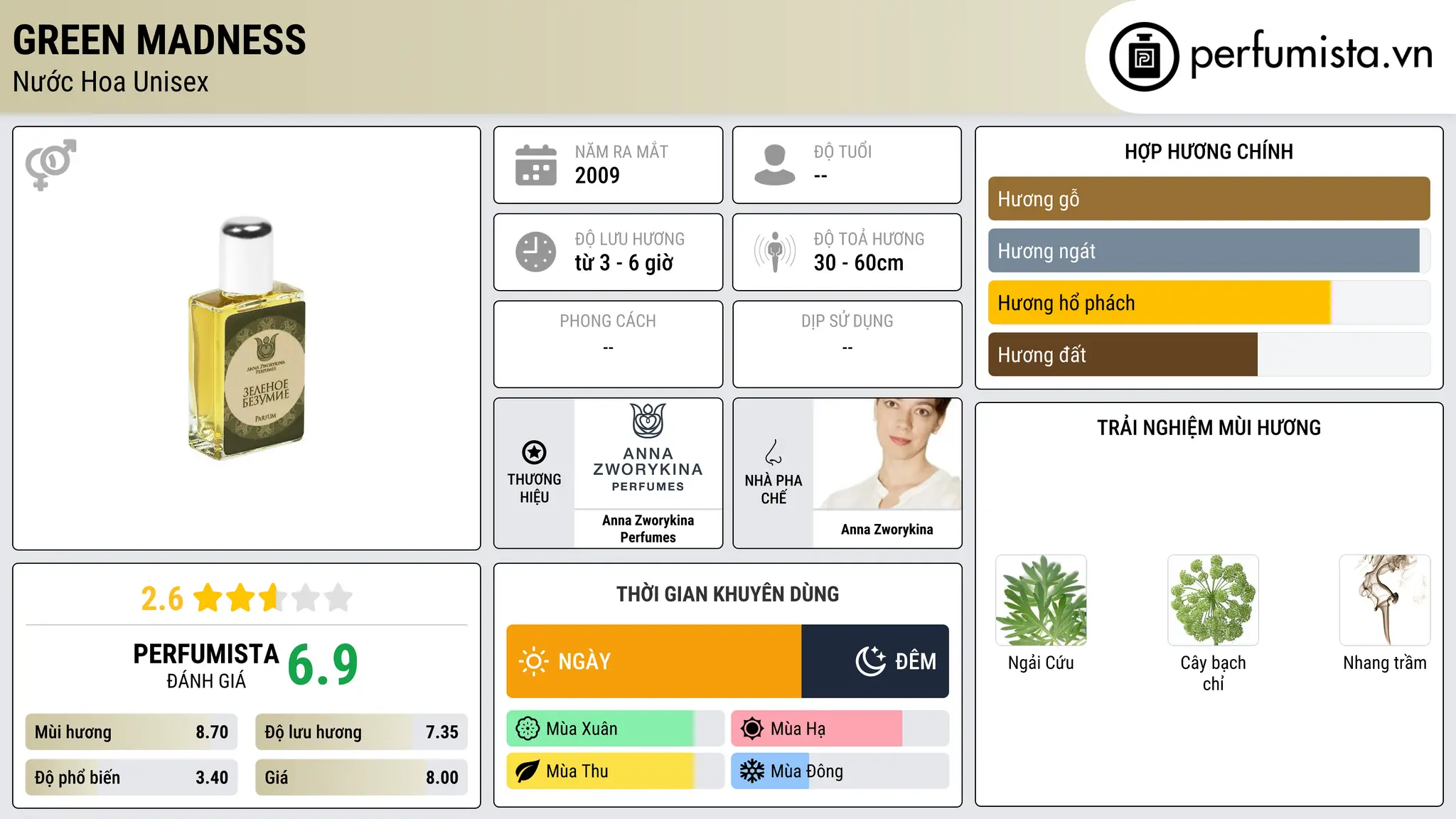1456x819 pixels.
Task: Click the sun icon for Mùa Hạ
Action: [x=752, y=729]
